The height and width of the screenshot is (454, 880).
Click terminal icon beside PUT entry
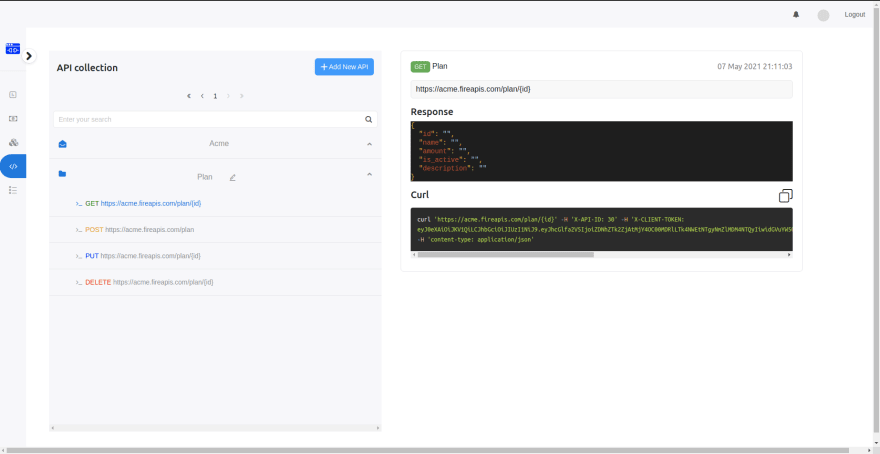point(79,256)
